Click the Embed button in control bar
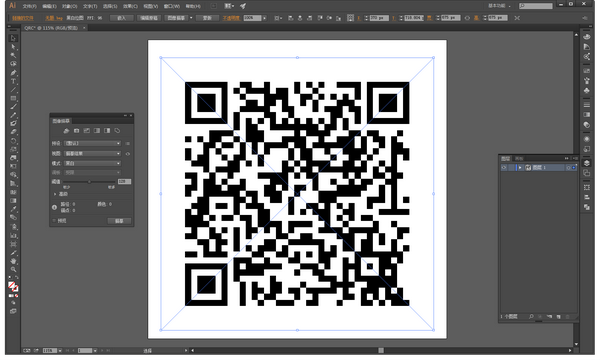The width and height of the screenshot is (600, 360). [121, 18]
